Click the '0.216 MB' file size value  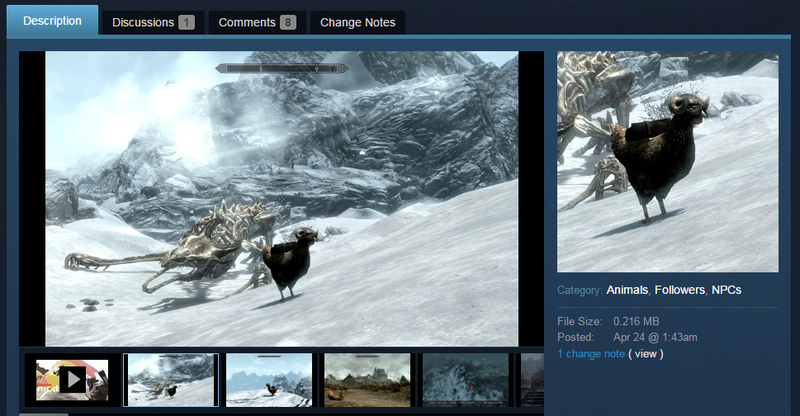click(x=636, y=322)
